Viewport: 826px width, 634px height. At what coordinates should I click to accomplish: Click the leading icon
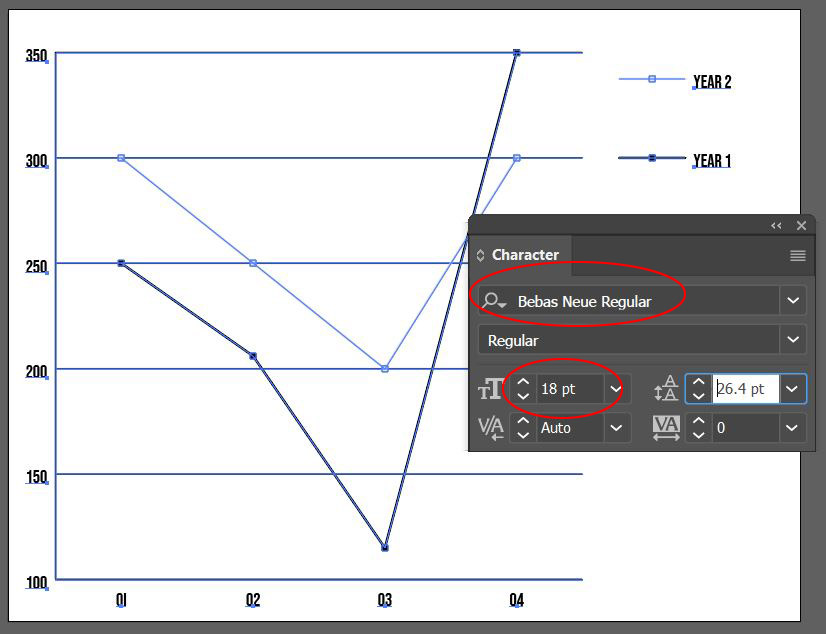coord(666,389)
